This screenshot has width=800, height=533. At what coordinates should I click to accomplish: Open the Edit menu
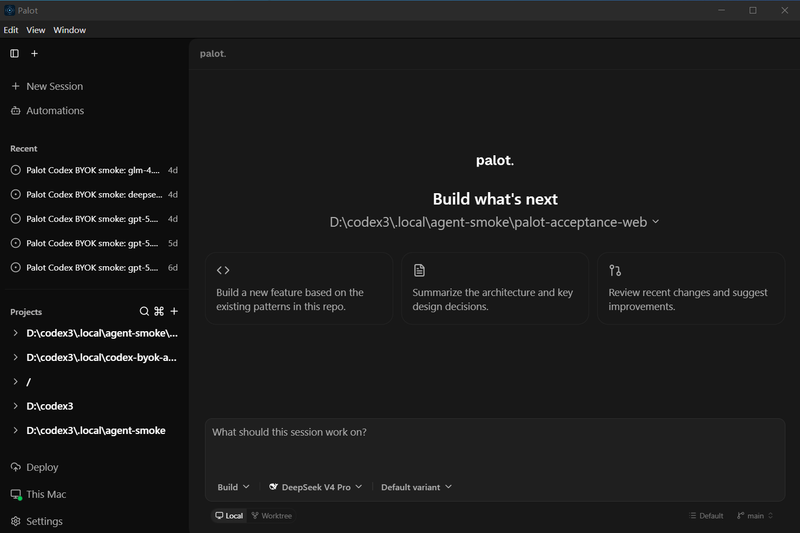[11, 30]
